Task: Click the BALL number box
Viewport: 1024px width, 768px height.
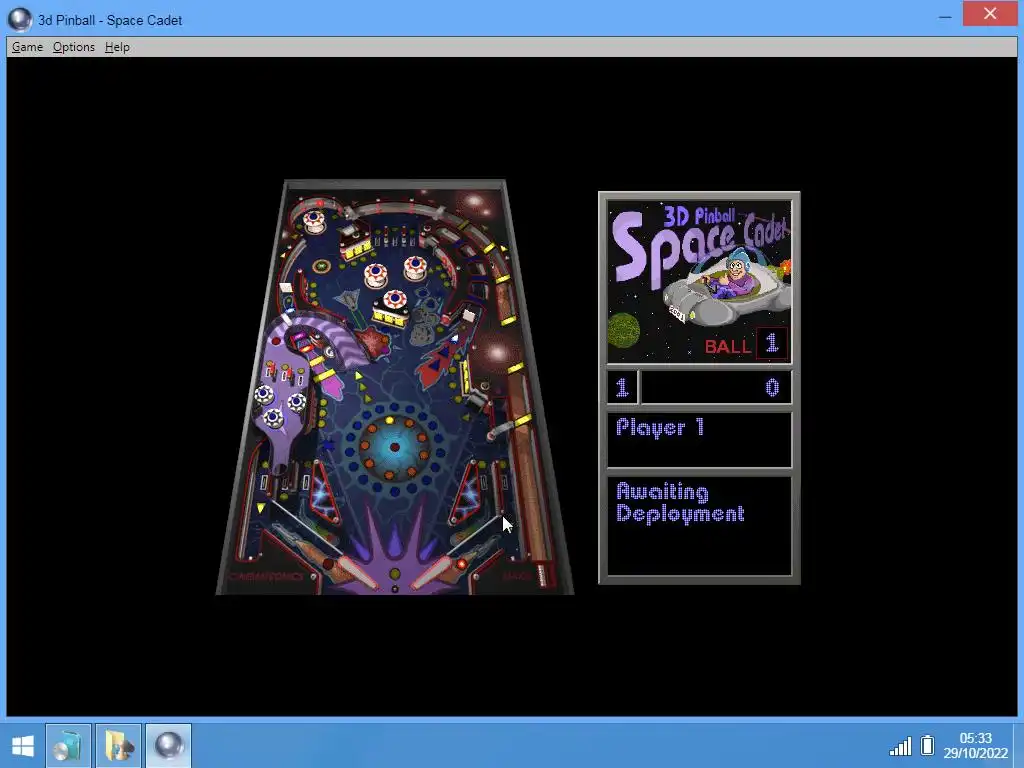Action: [x=771, y=344]
